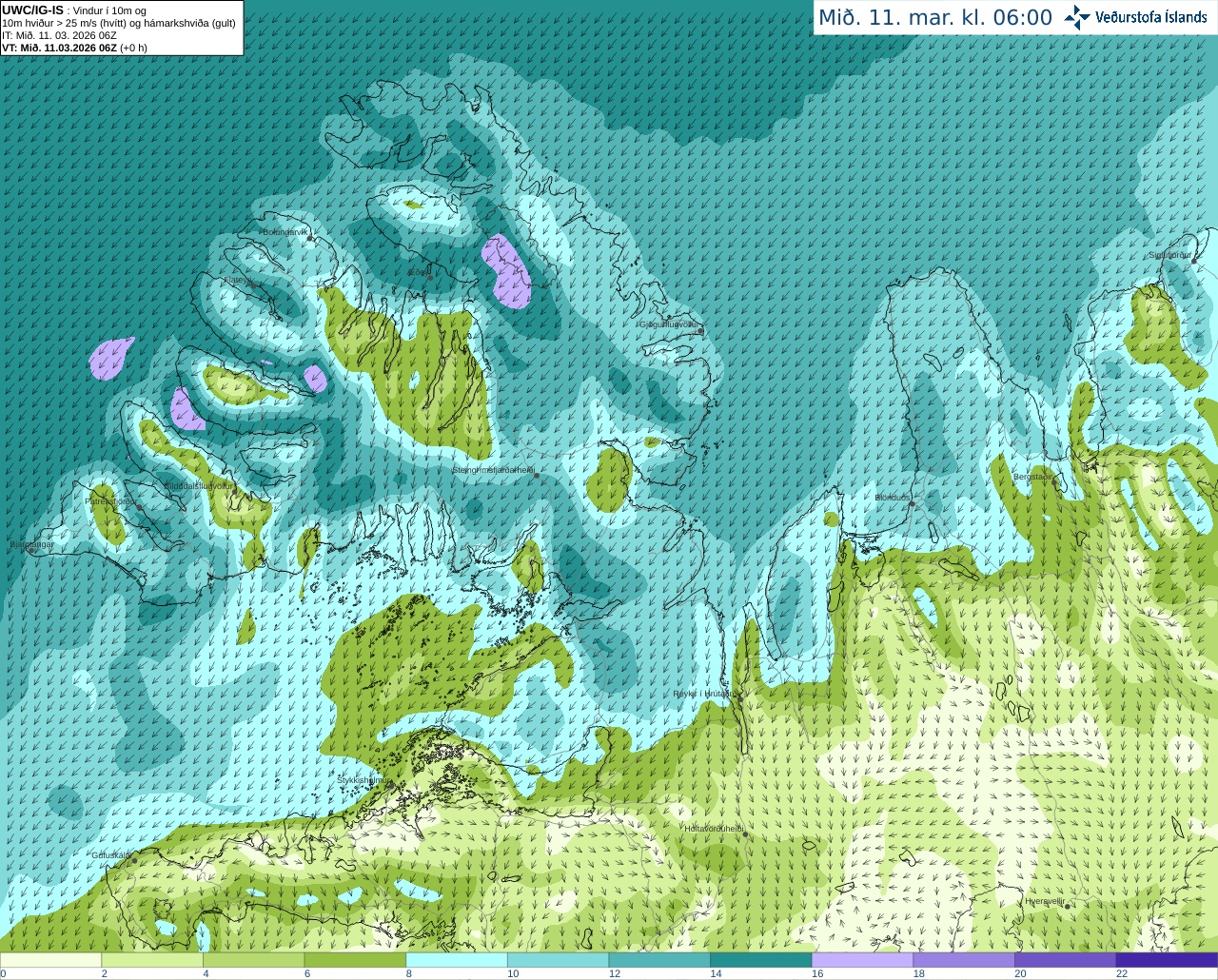Image resolution: width=1218 pixels, height=980 pixels.
Task: Click the Æðey station label
Action: coord(419,273)
